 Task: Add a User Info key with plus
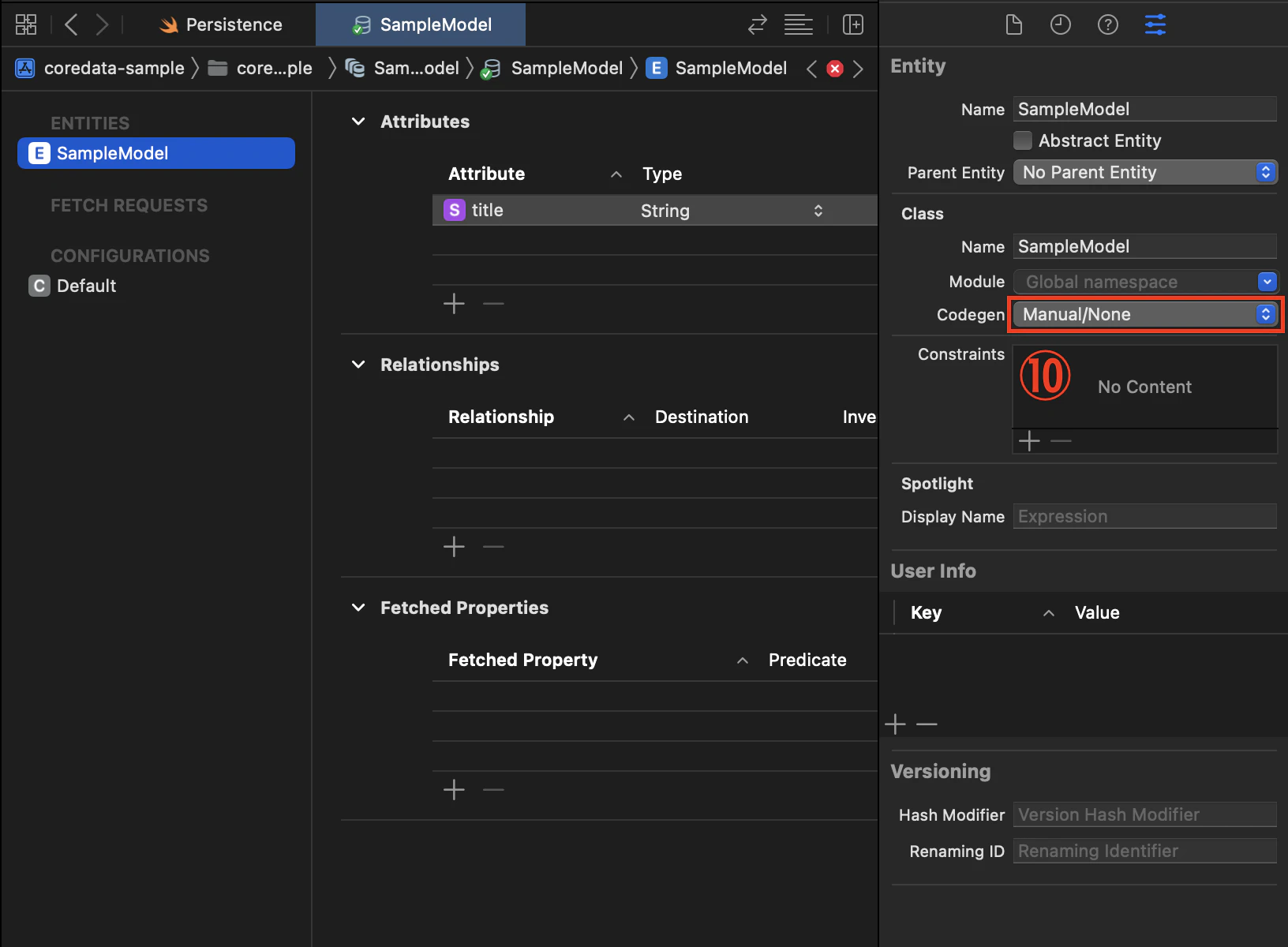pyautogui.click(x=895, y=724)
